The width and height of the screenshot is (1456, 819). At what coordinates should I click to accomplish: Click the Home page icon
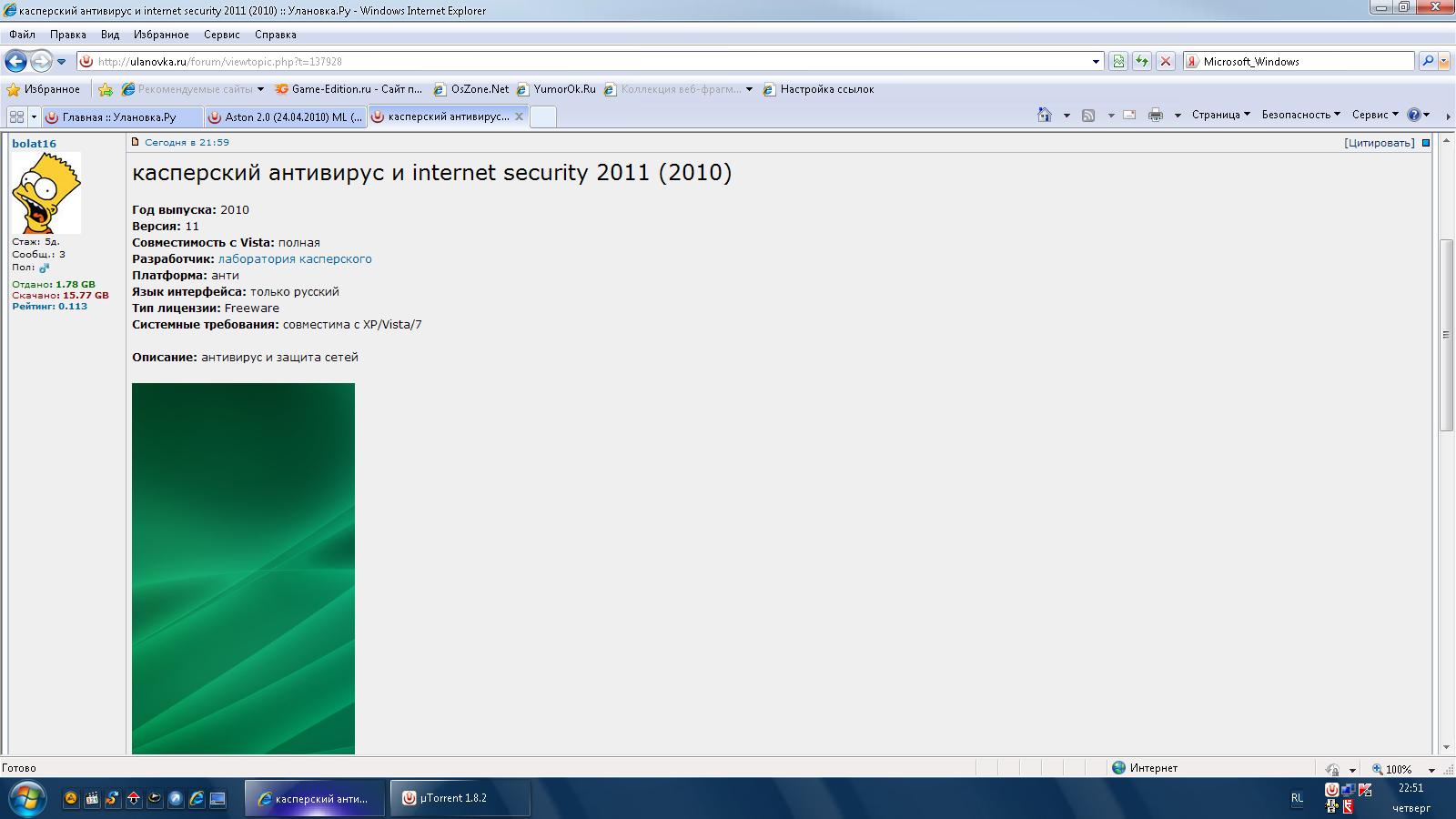coord(1045,115)
